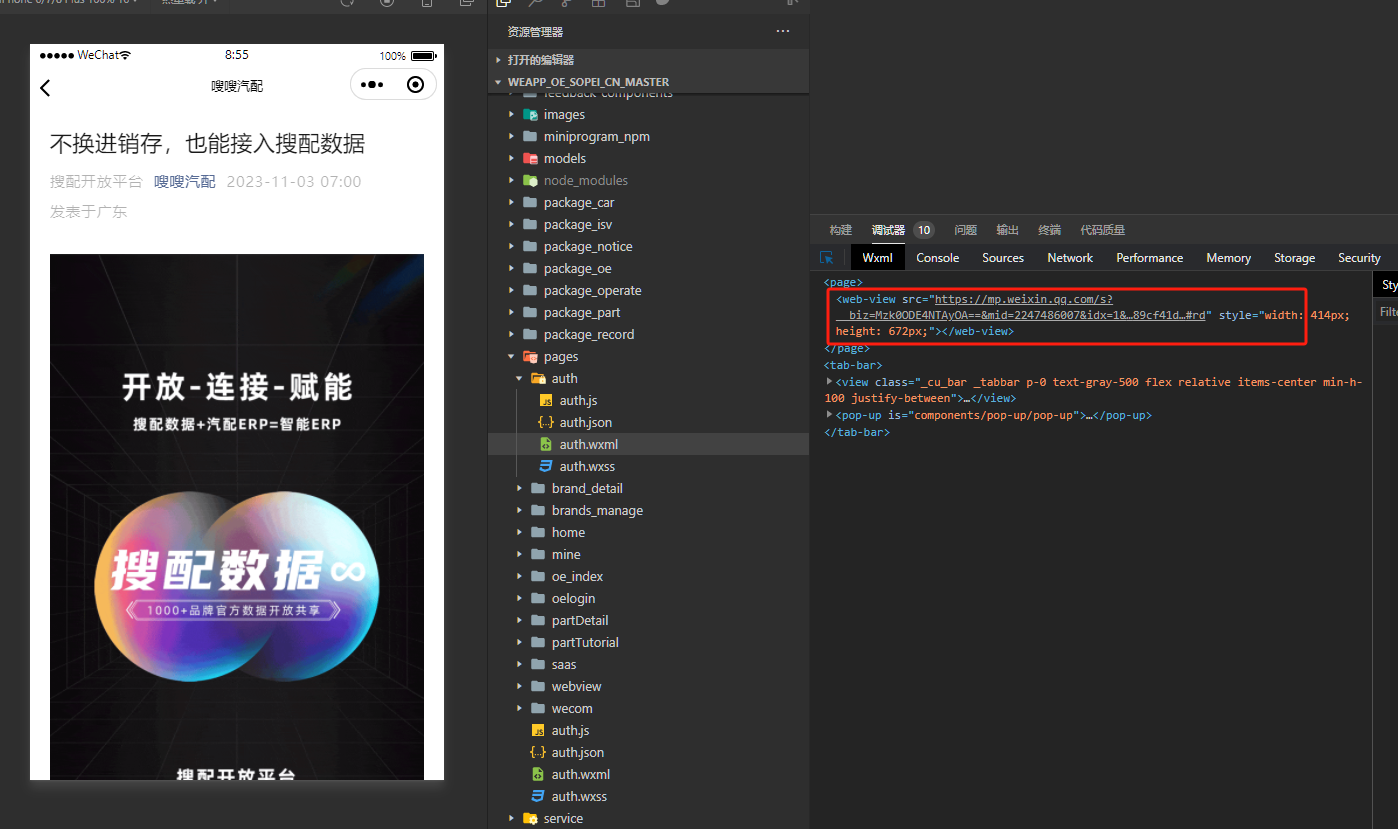Switch to the Console debugger tab
The image size is (1398, 829).
click(938, 258)
